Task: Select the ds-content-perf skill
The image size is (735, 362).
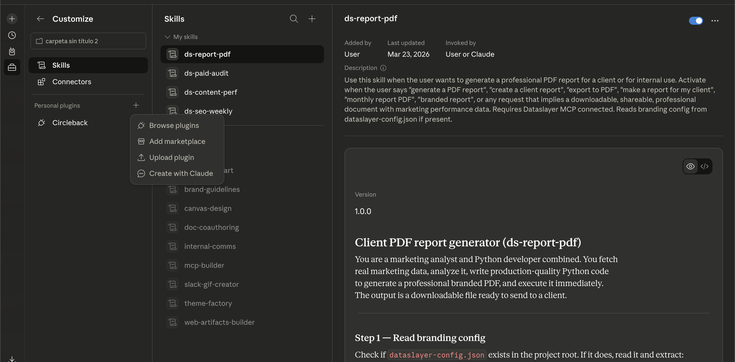Action: pyautogui.click(x=242, y=92)
